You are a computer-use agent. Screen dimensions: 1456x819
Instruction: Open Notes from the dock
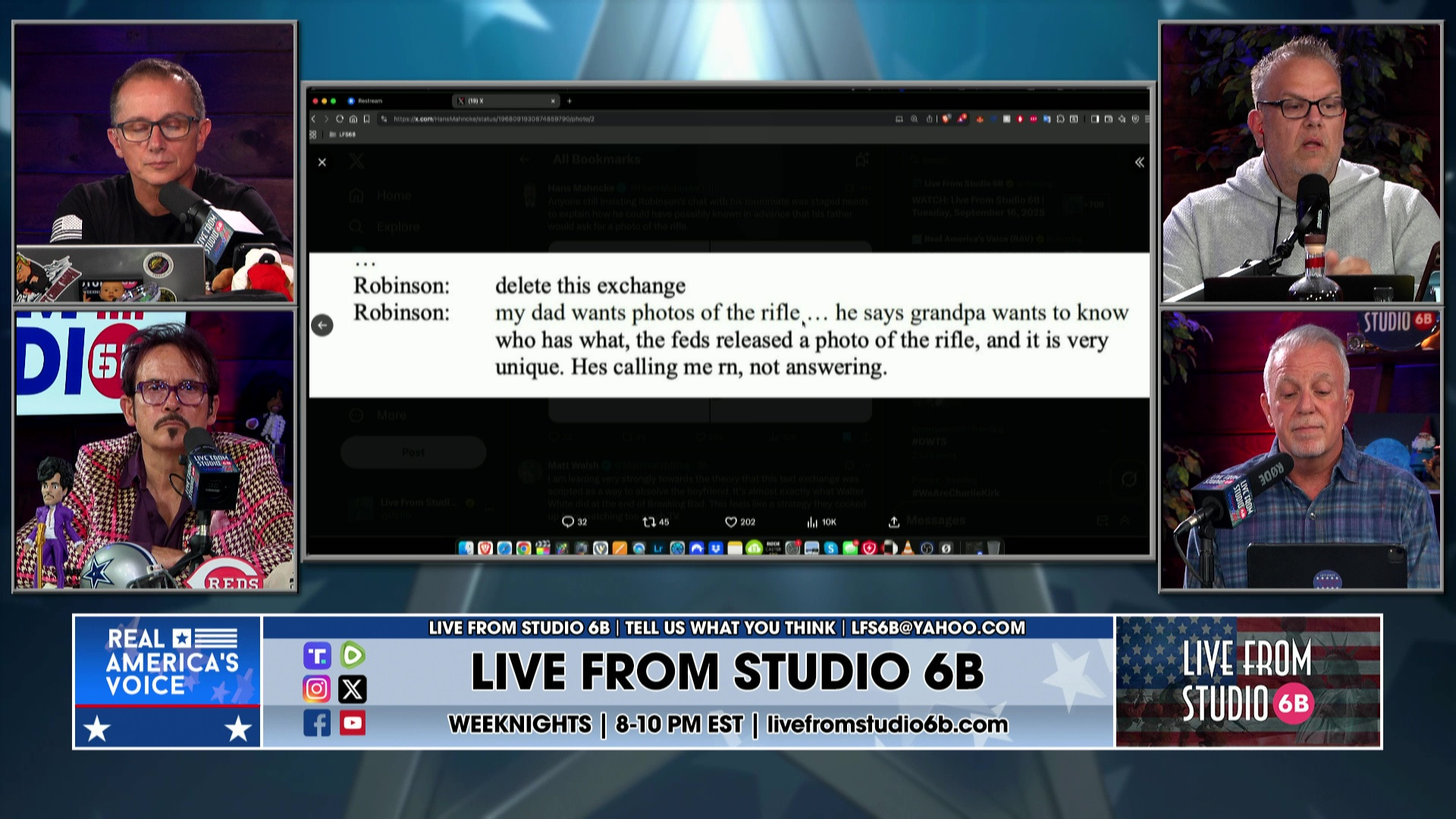pyautogui.click(x=735, y=548)
